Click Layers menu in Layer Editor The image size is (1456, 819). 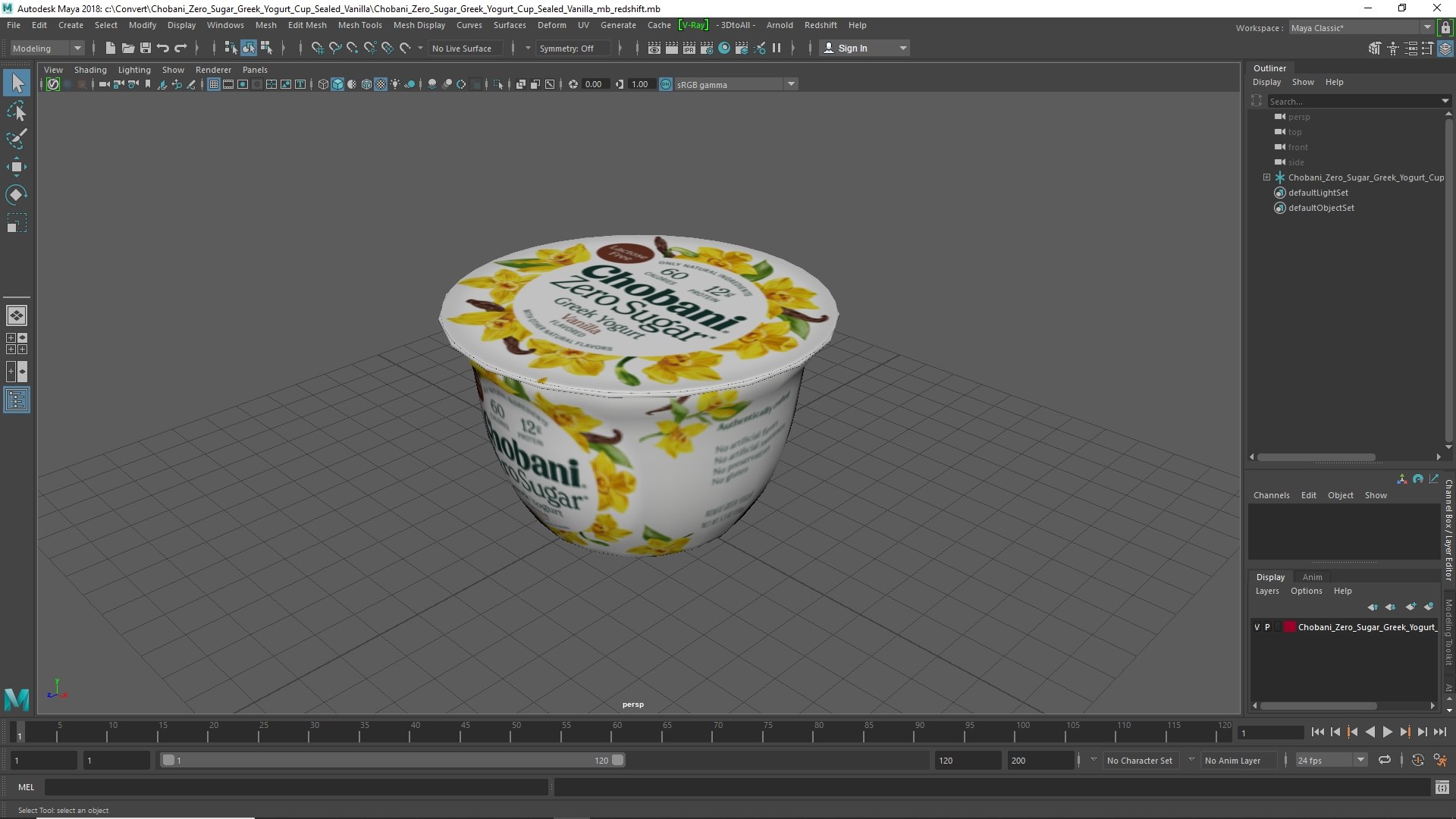point(1266,591)
